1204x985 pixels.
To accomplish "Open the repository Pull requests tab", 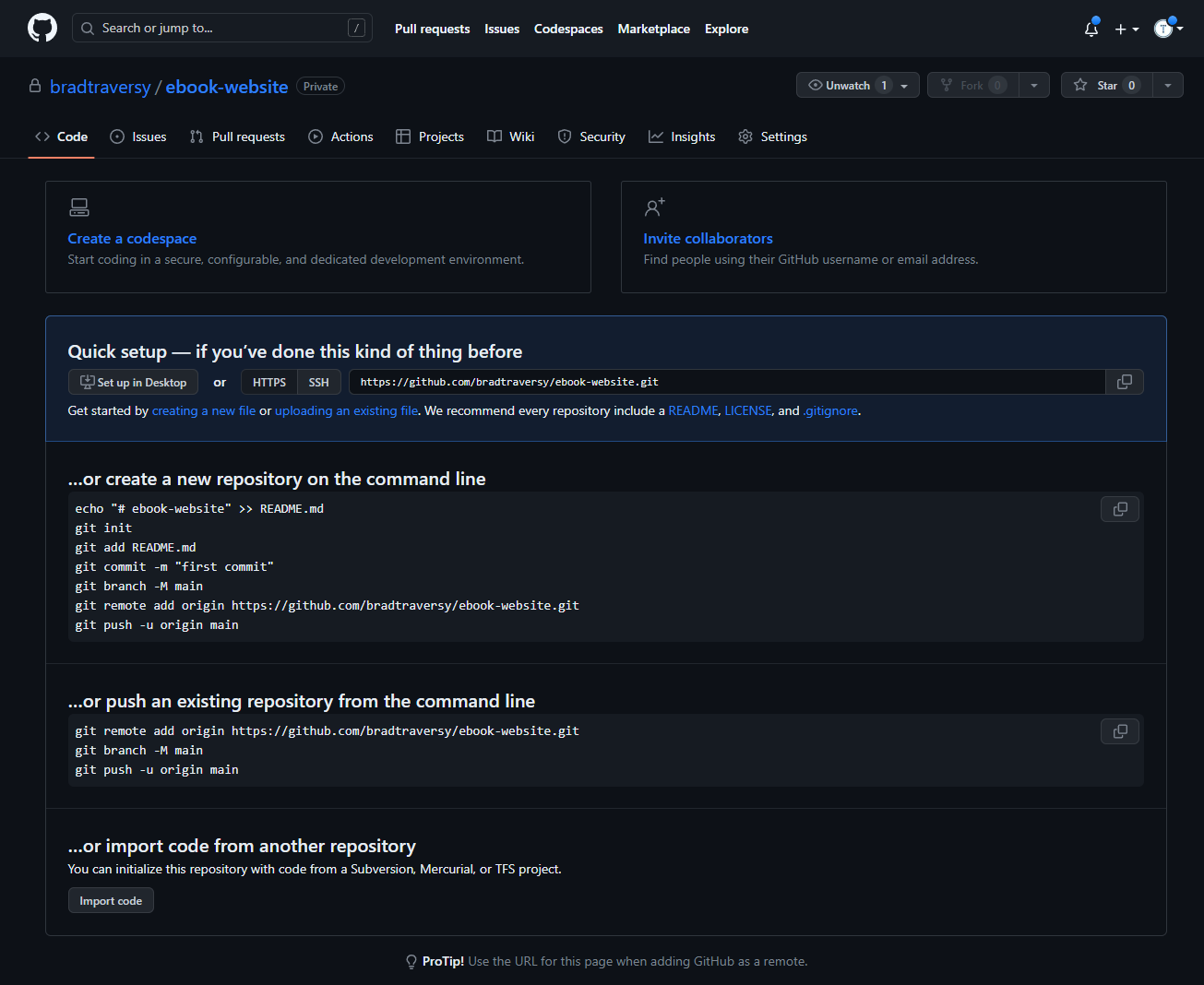I will tap(237, 136).
